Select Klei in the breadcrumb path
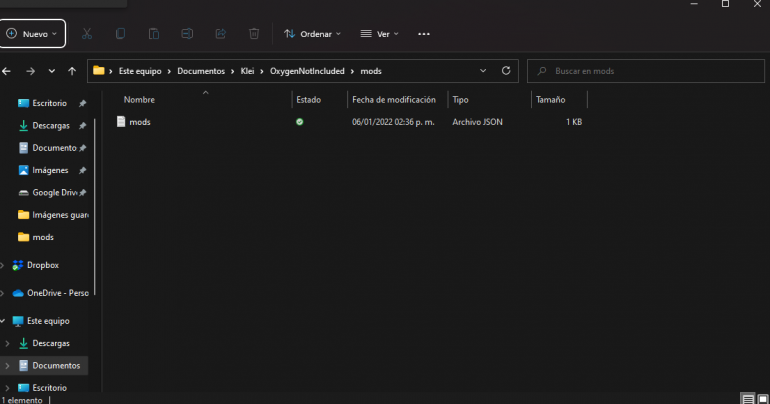Image resolution: width=770 pixels, height=404 pixels. pos(247,71)
